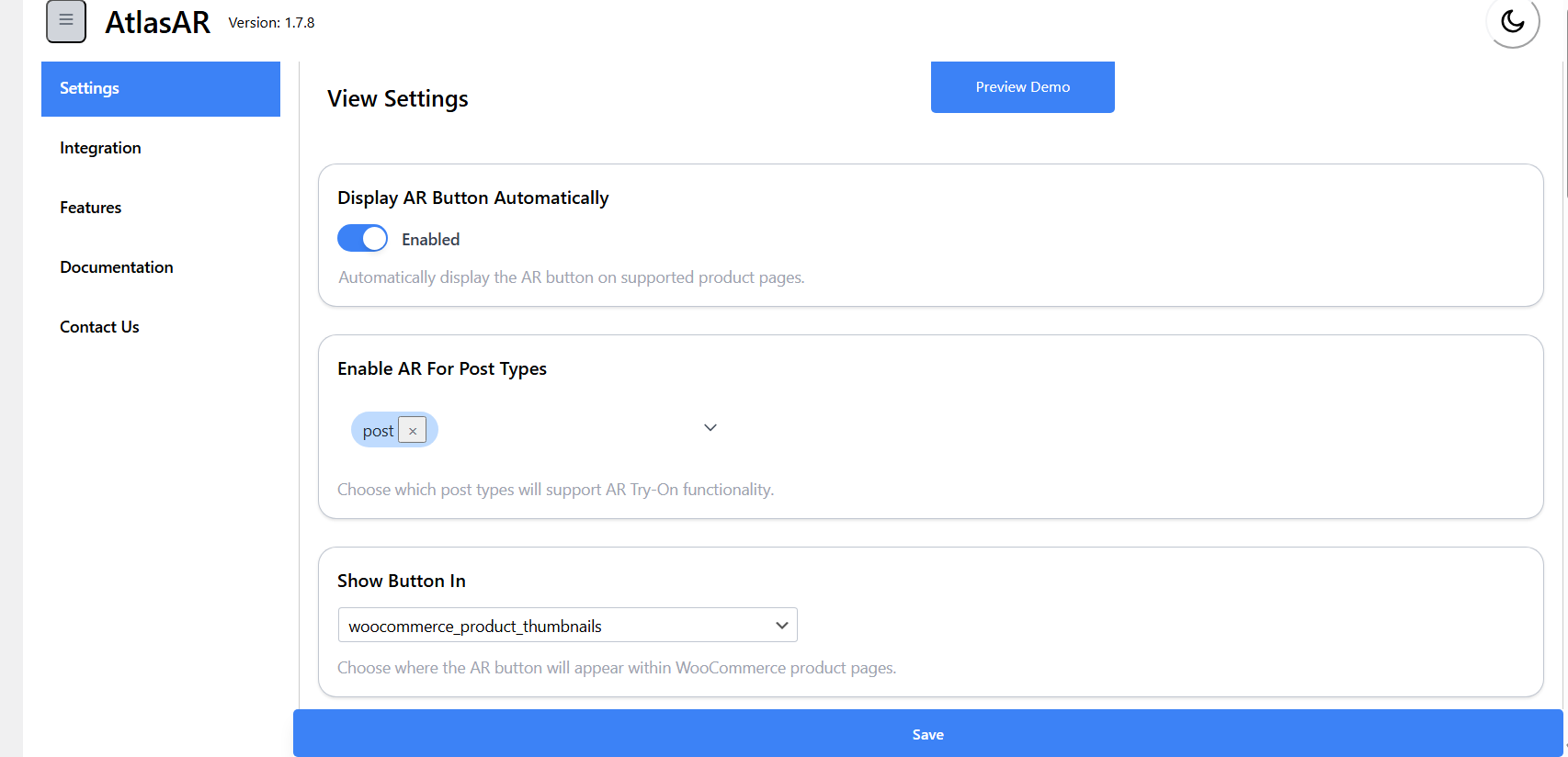Go to the Integration section

pos(100,148)
